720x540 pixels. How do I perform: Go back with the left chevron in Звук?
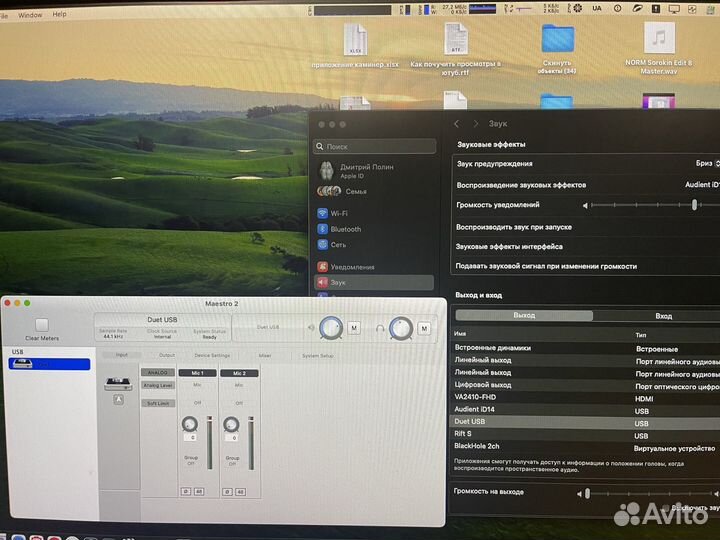tap(456, 124)
